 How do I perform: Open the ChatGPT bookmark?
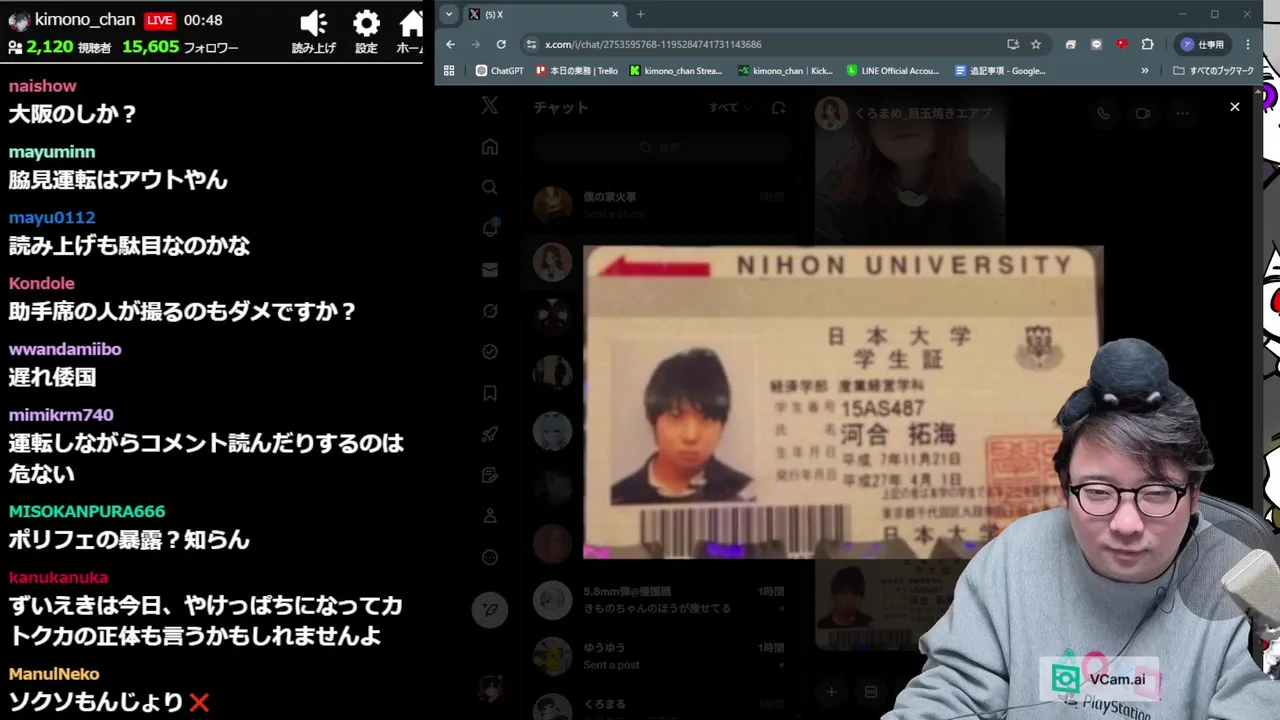(x=499, y=71)
